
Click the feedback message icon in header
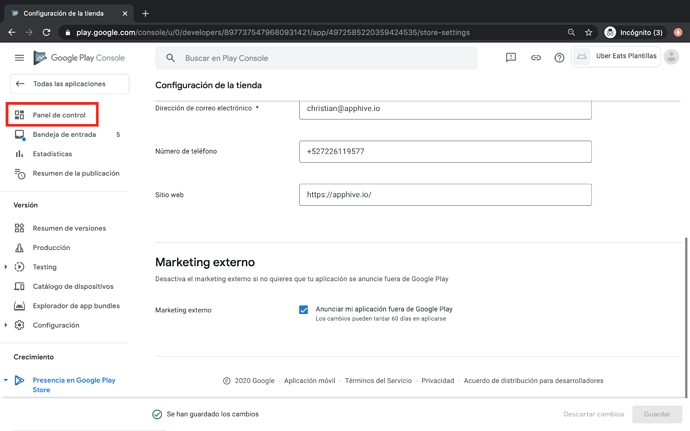tap(511, 58)
